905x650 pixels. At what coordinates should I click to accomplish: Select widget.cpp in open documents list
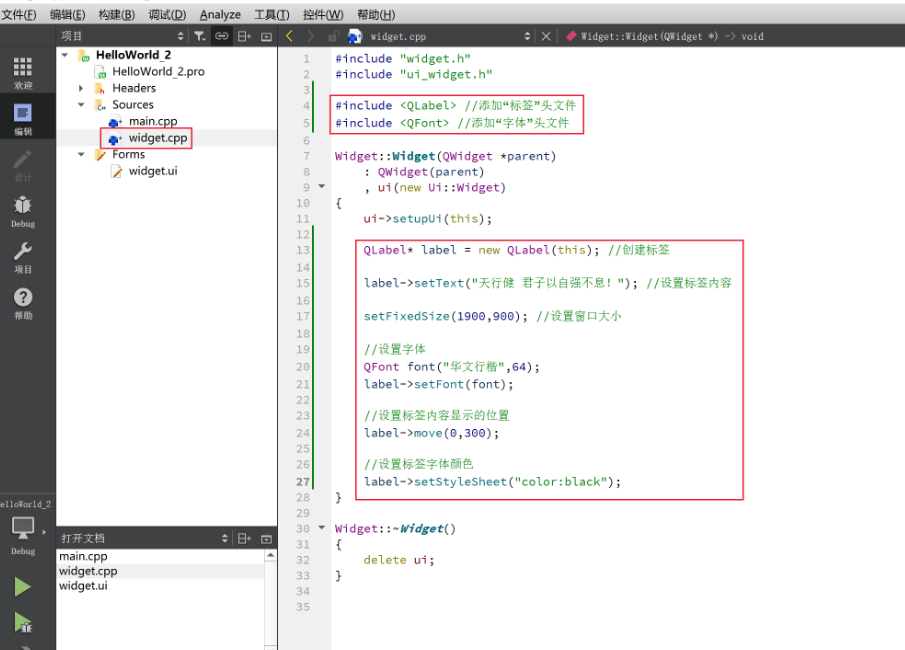click(88, 571)
